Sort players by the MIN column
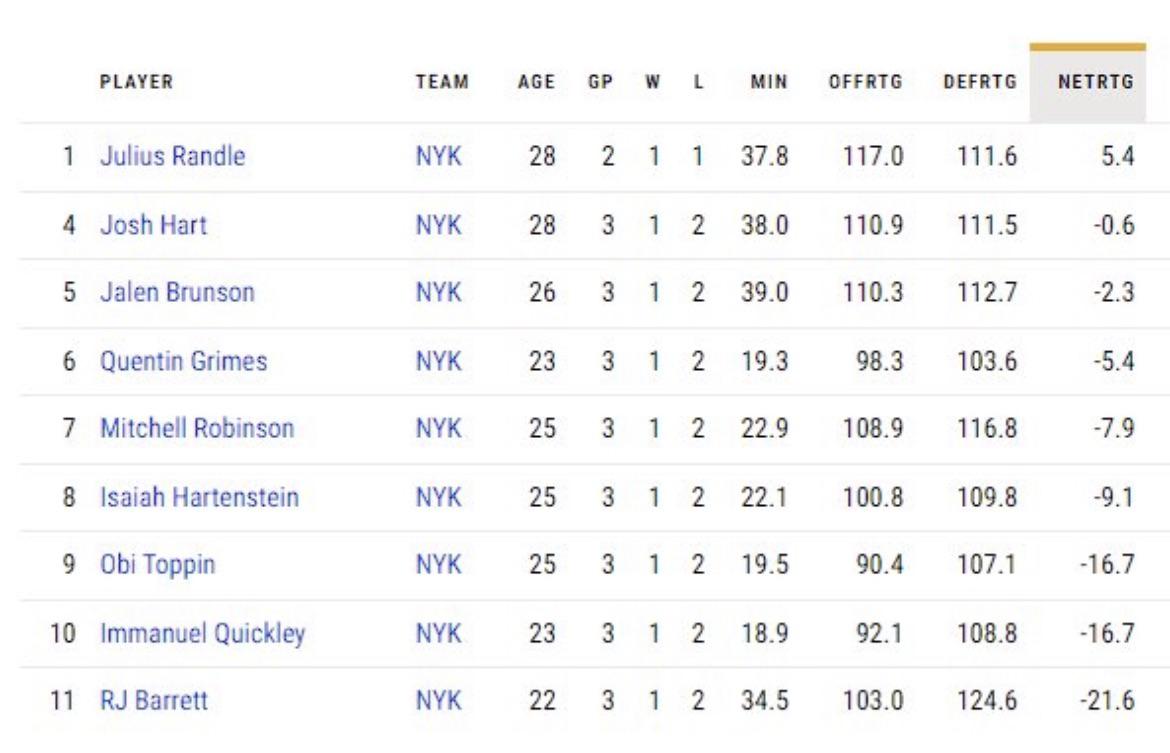Viewport: 1170px width, 753px height. point(765,84)
